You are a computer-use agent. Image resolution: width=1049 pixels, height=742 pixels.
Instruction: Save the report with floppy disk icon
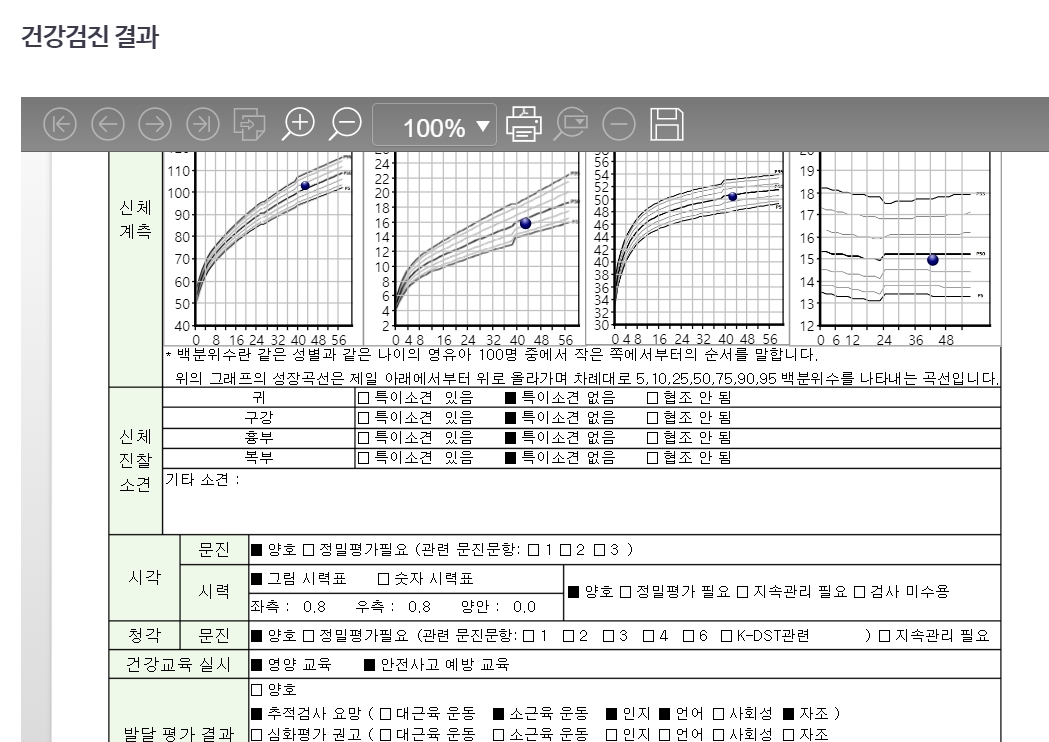667,124
